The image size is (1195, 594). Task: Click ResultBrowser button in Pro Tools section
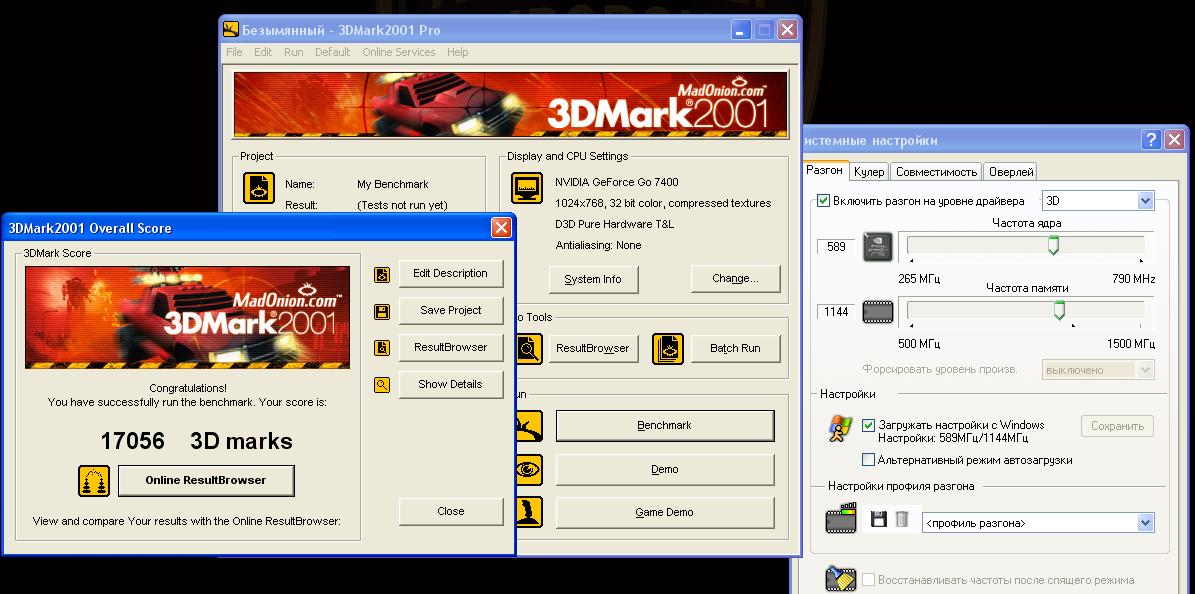point(593,348)
